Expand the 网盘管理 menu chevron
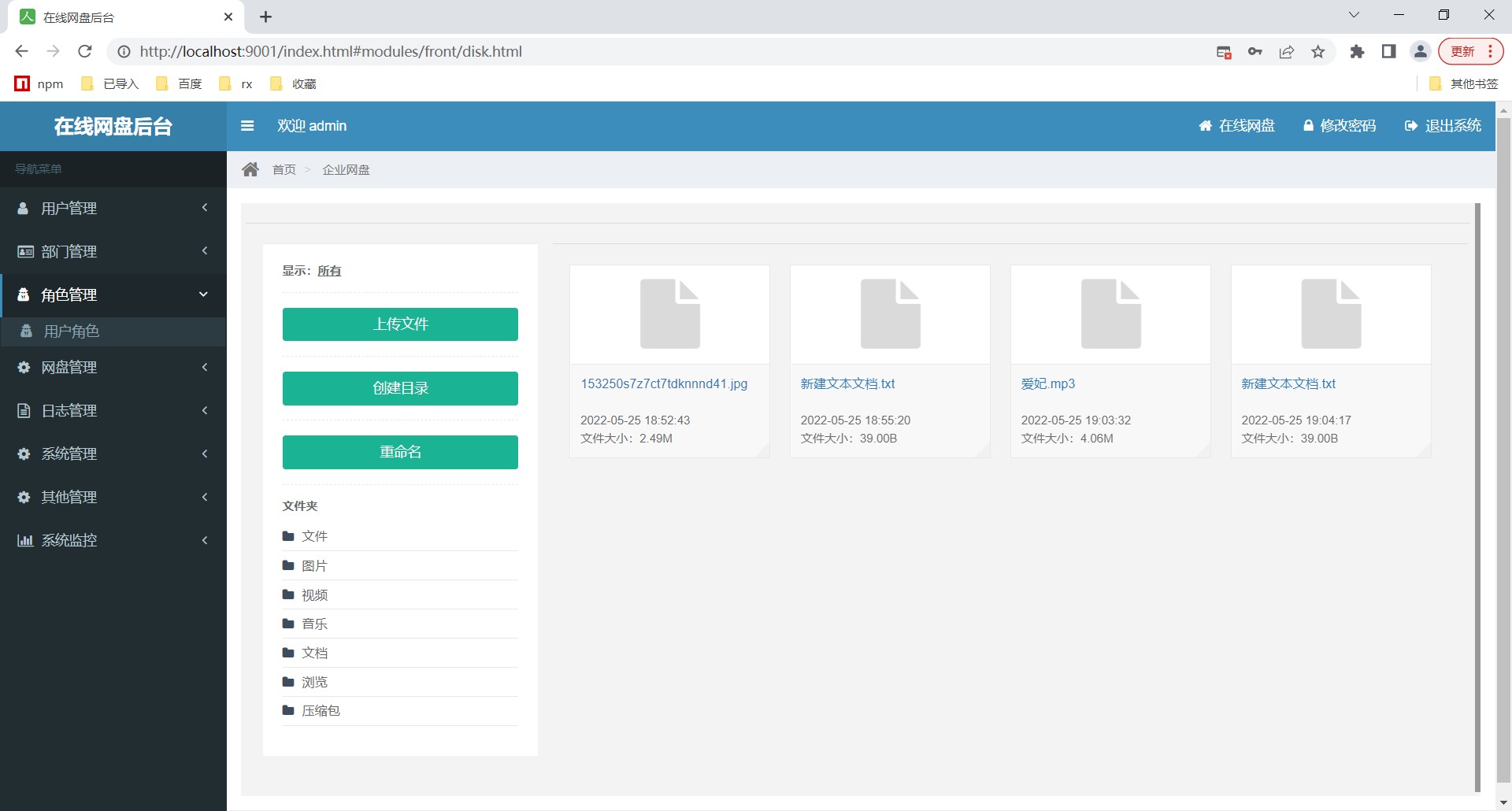Image resolution: width=1512 pixels, height=811 pixels. [x=205, y=367]
